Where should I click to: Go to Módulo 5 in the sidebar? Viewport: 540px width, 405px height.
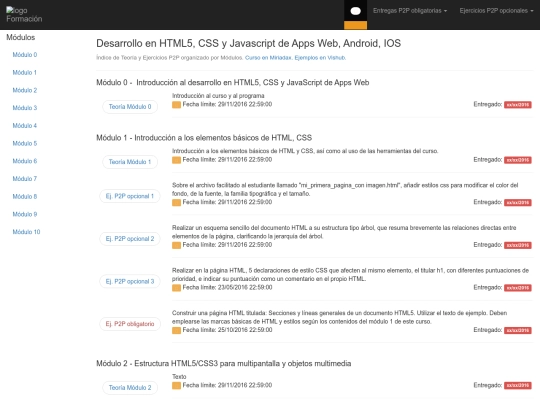coord(25,143)
